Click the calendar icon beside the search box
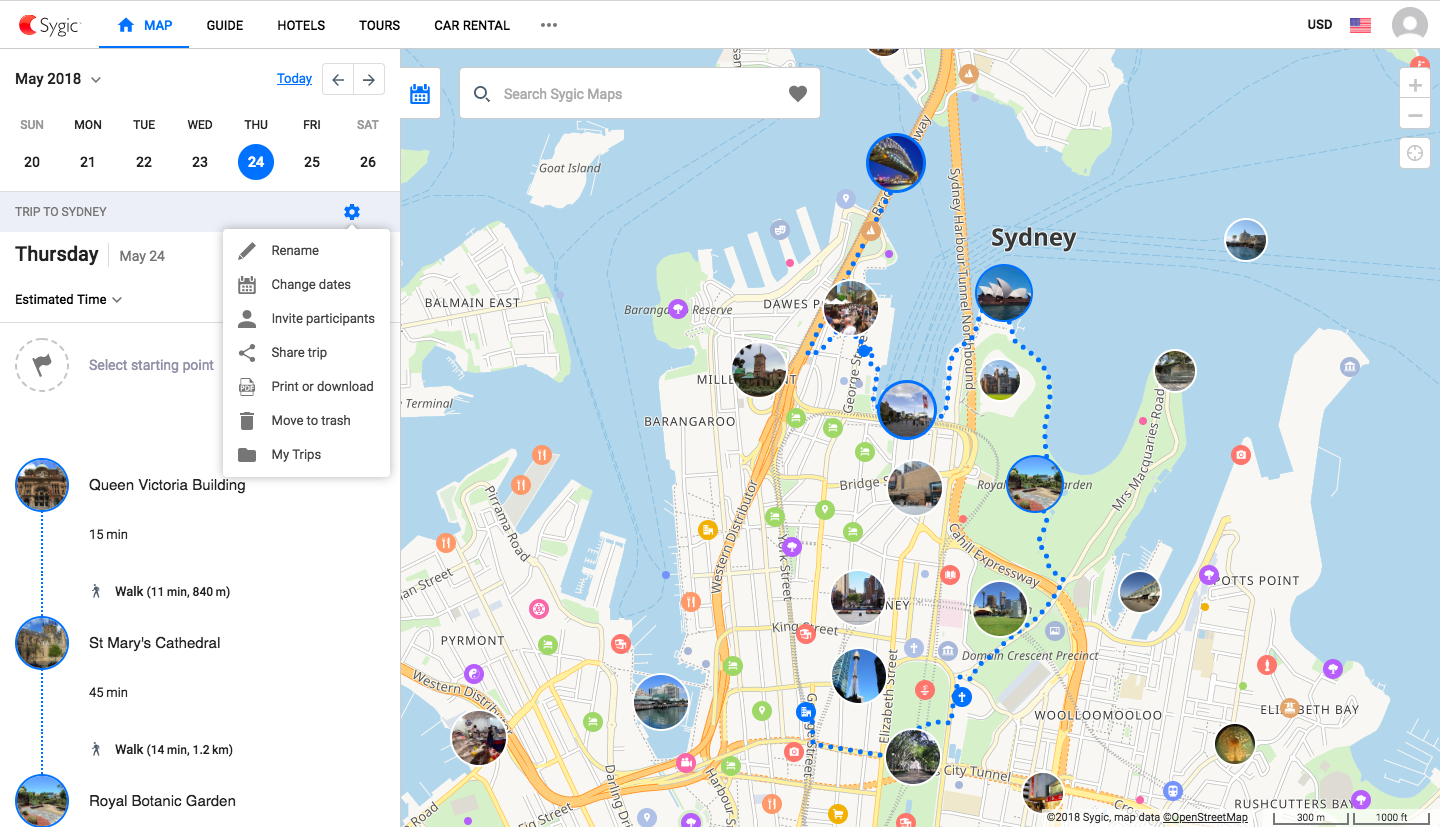 click(x=420, y=94)
